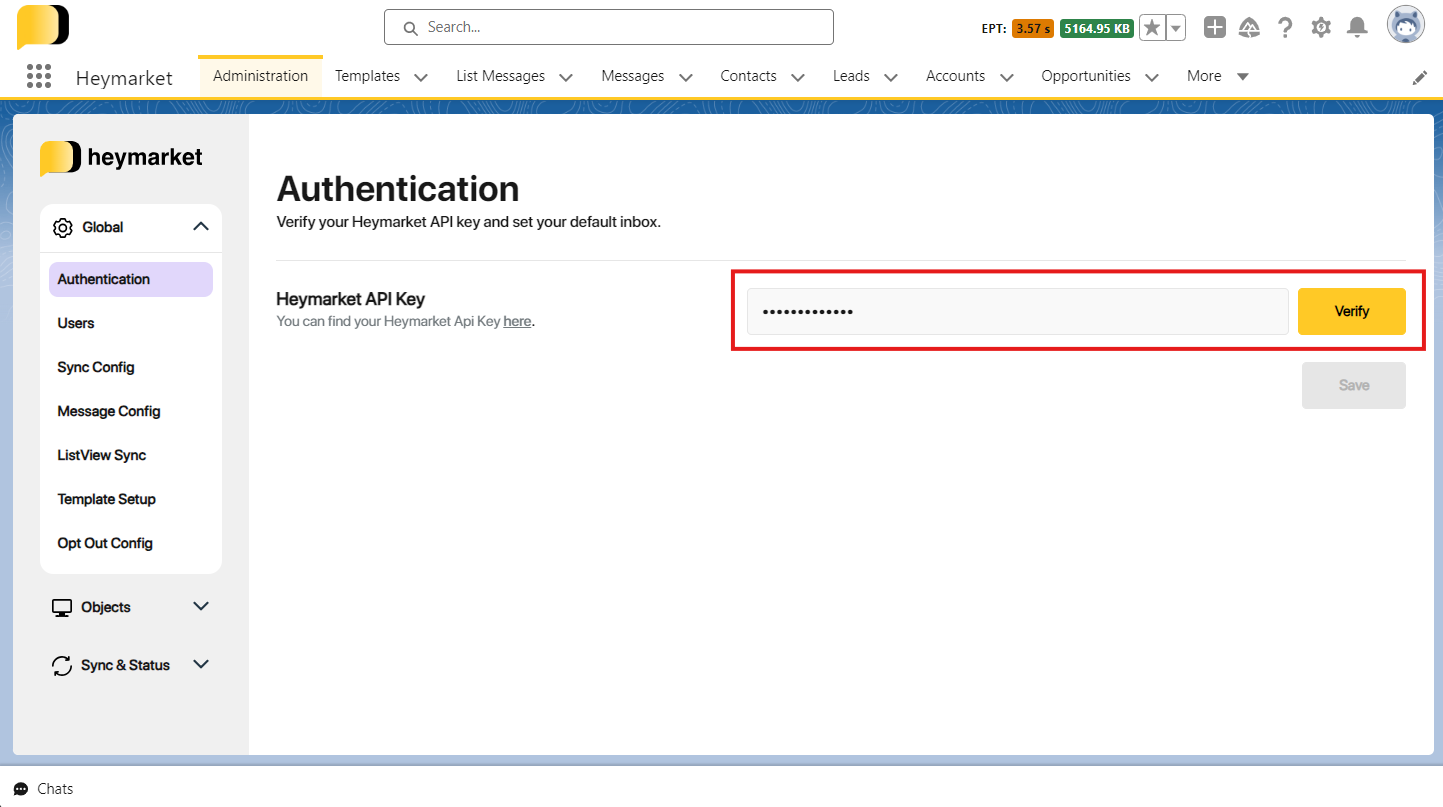Screen dimensions: 1443x807
Task: Open the Opportunities tab
Action: click(1086, 76)
